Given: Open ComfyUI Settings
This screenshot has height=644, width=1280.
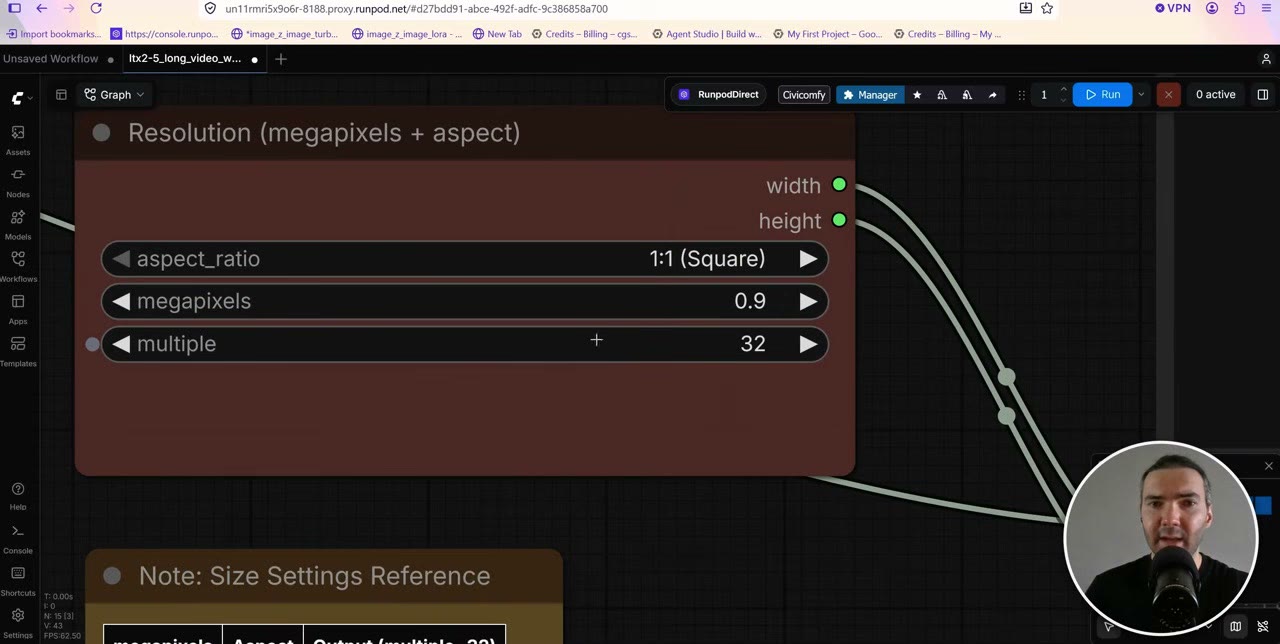Looking at the screenshot, I should point(18,622).
